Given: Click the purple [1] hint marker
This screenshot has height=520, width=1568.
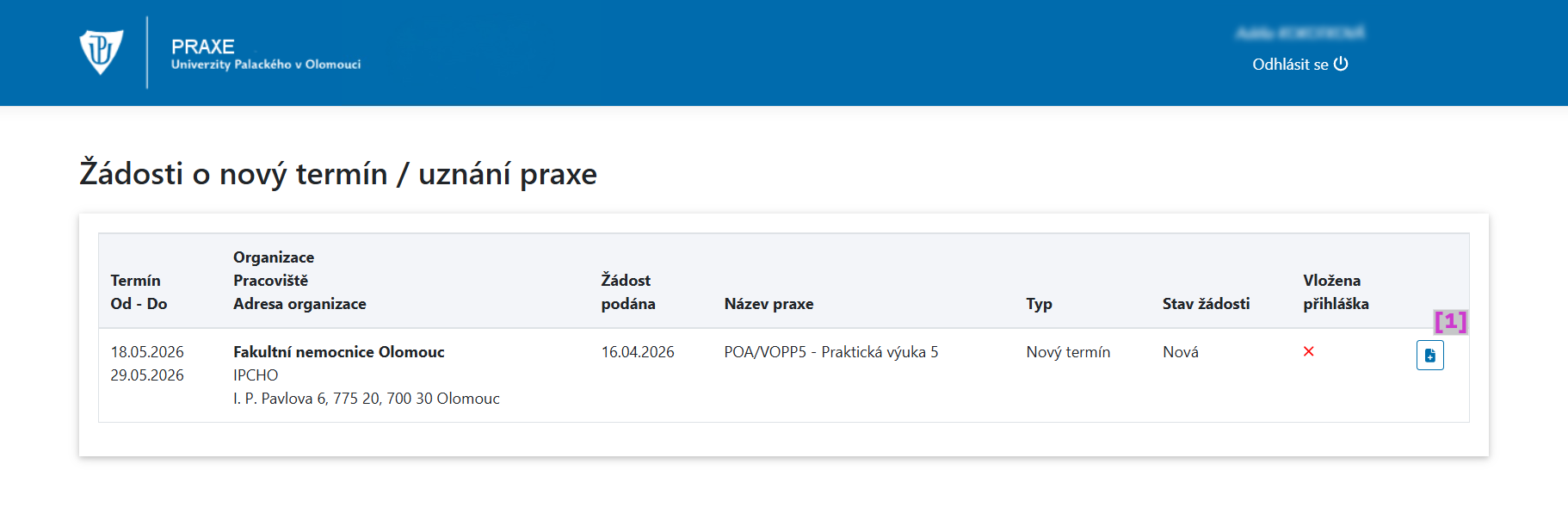Looking at the screenshot, I should click(1450, 321).
